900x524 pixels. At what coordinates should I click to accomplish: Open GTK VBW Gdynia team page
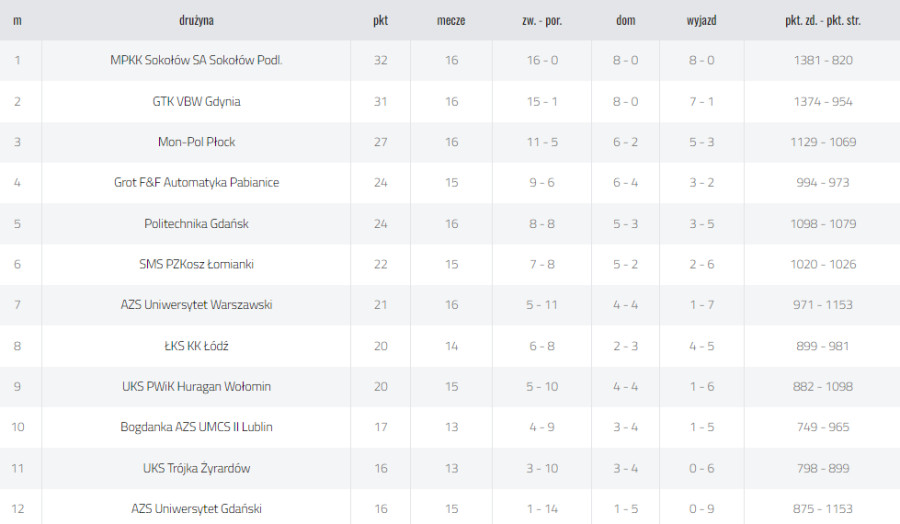196,102
